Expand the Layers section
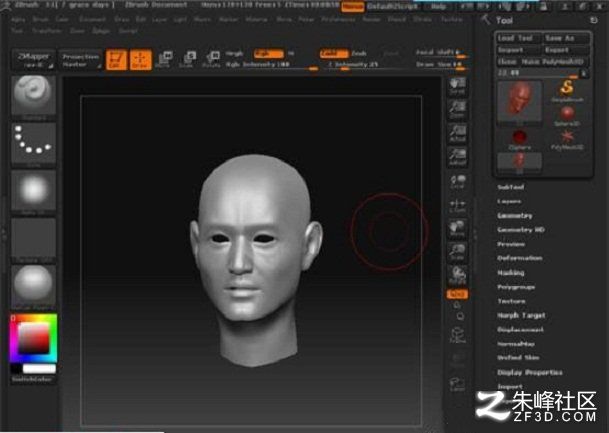This screenshot has height=433, width=609. [x=509, y=202]
